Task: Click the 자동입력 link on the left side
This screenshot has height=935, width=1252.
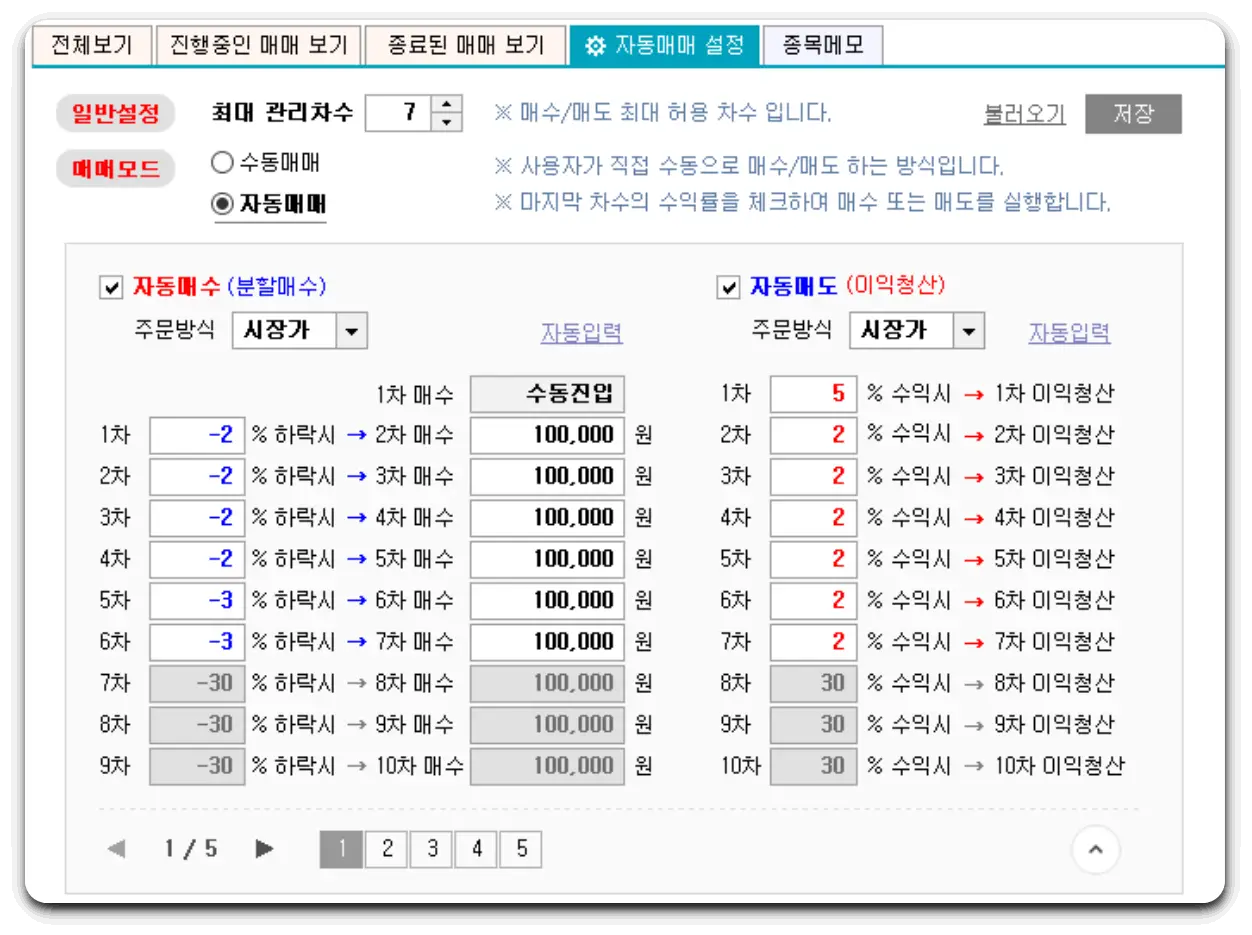Action: tap(582, 334)
